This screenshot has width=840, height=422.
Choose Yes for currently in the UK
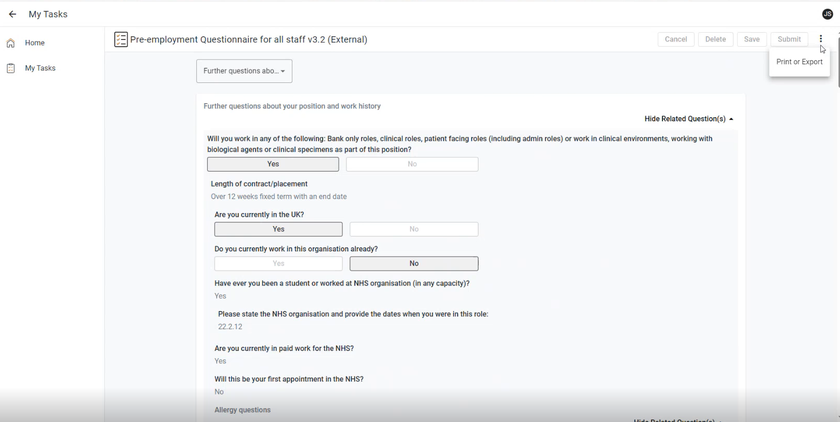279,229
